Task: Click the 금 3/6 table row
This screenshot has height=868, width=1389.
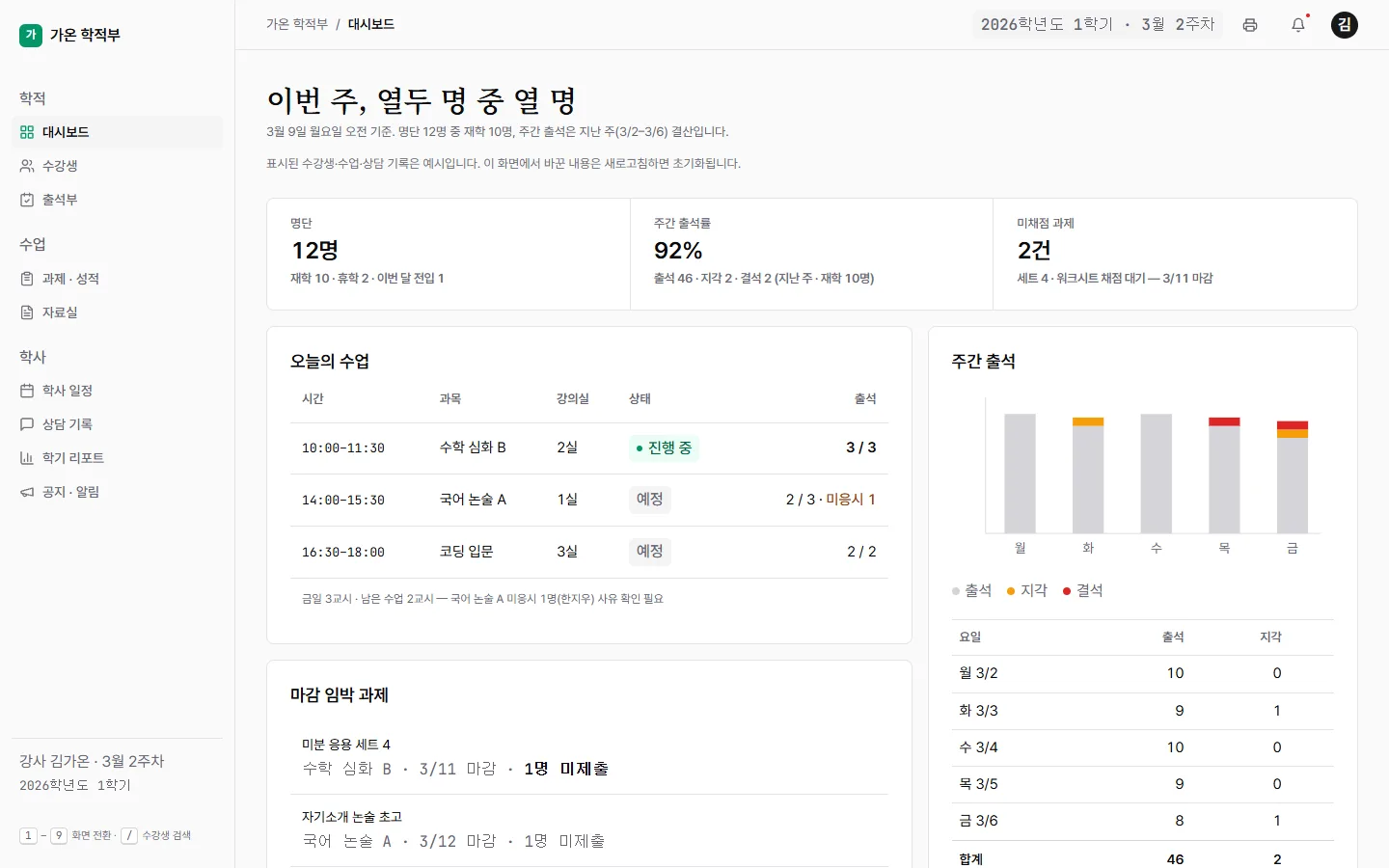Action: click(x=1142, y=821)
